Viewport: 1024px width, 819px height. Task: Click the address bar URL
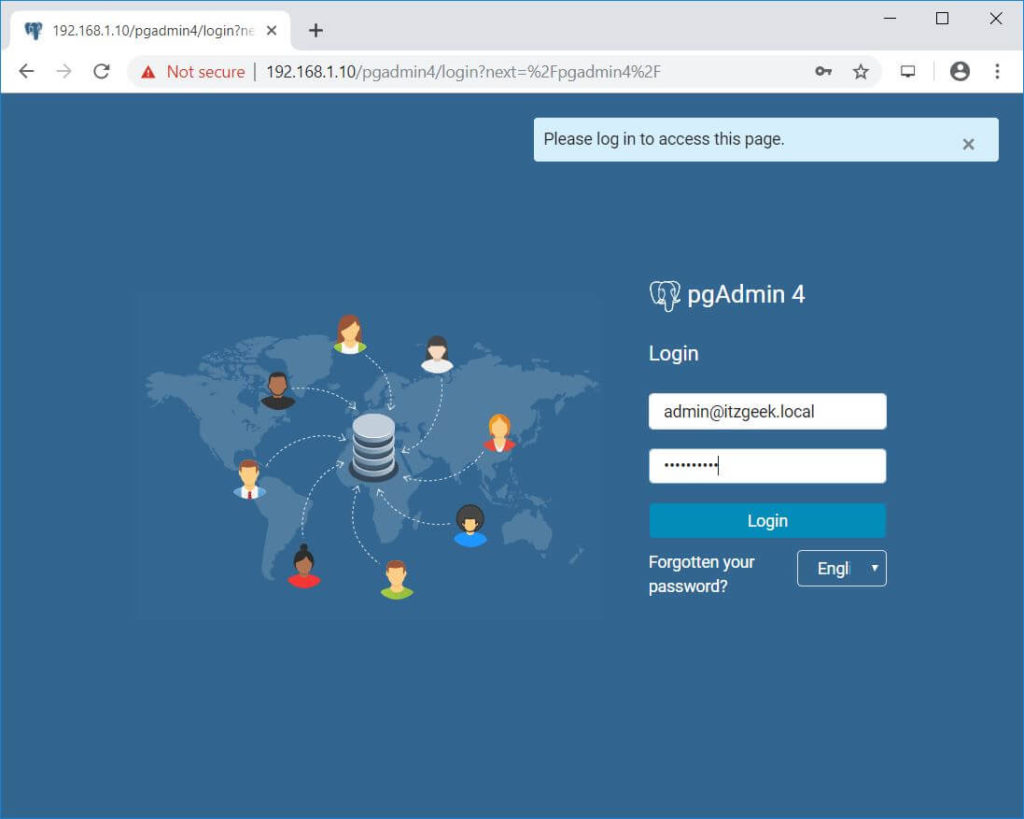463,72
